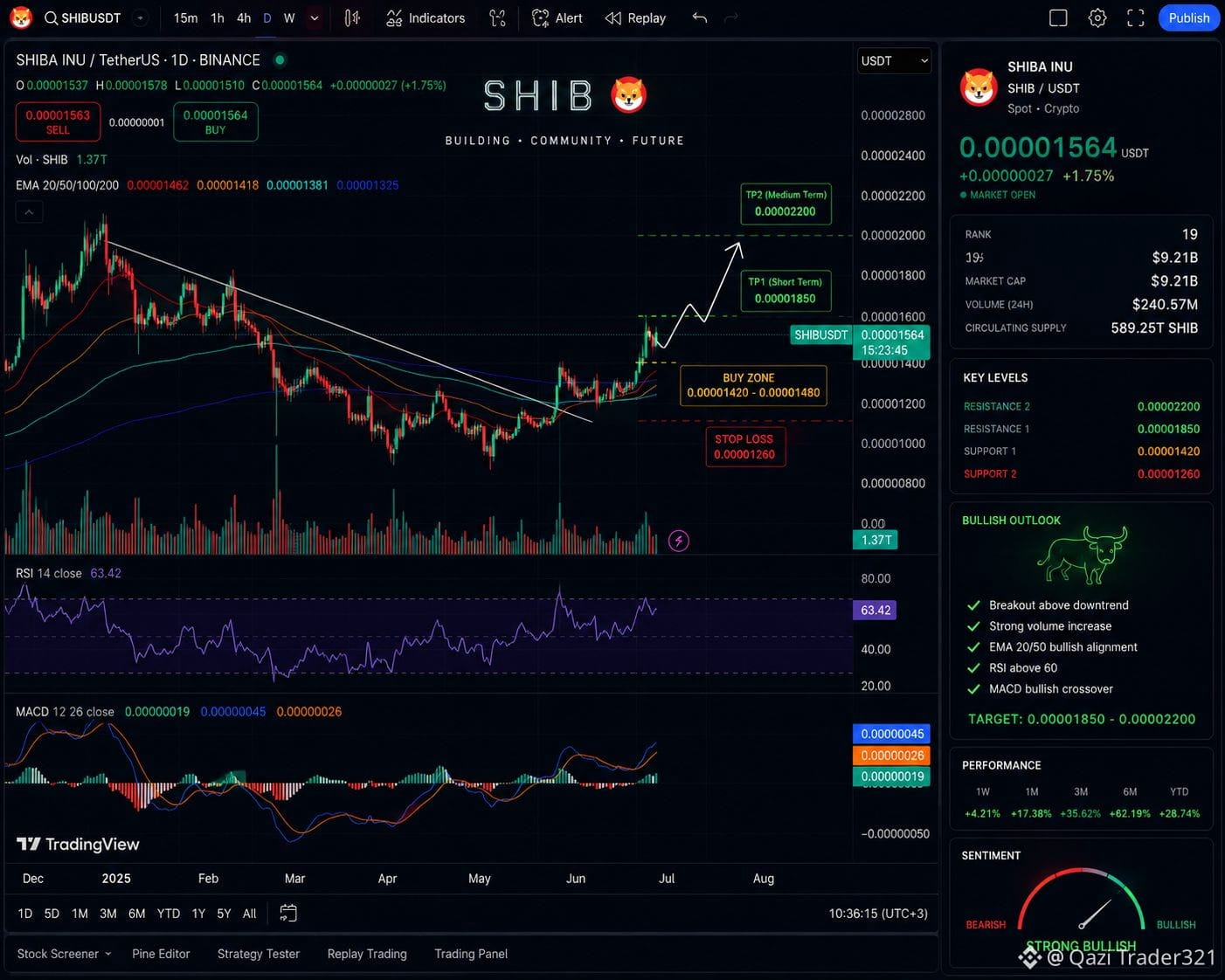
Task: Open the Pine Editor tab
Action: [161, 954]
